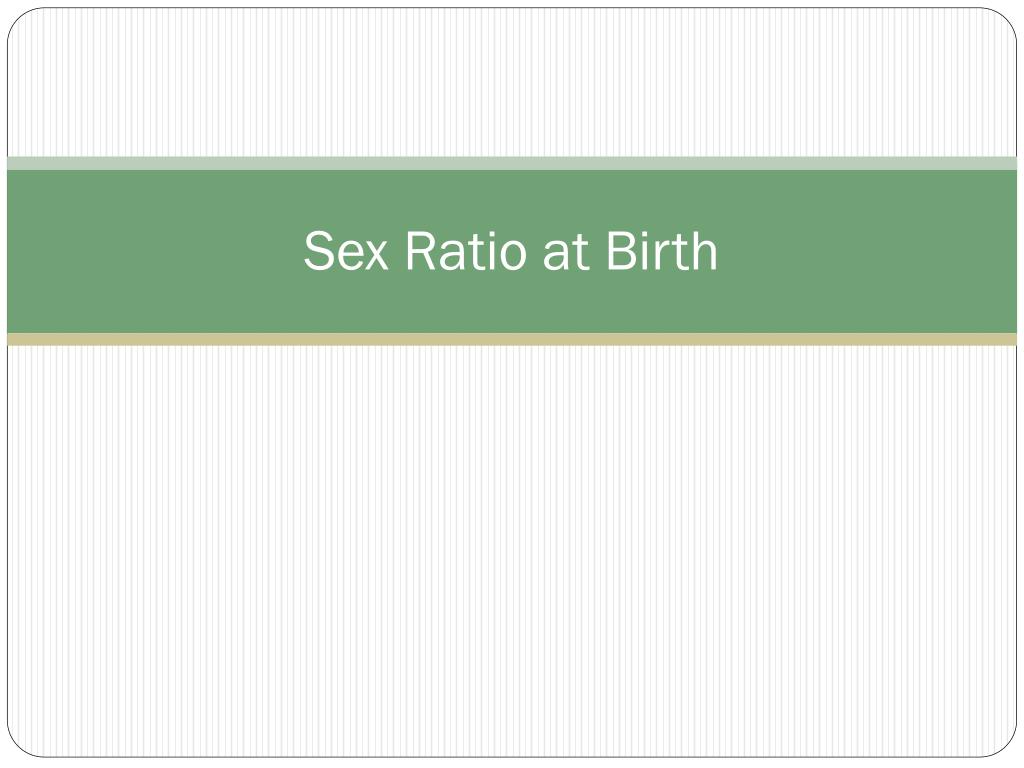Click the 'Sex Ratio at Birth' title text
Image resolution: width=1024 pixels, height=768 pixels.
pos(511,251)
